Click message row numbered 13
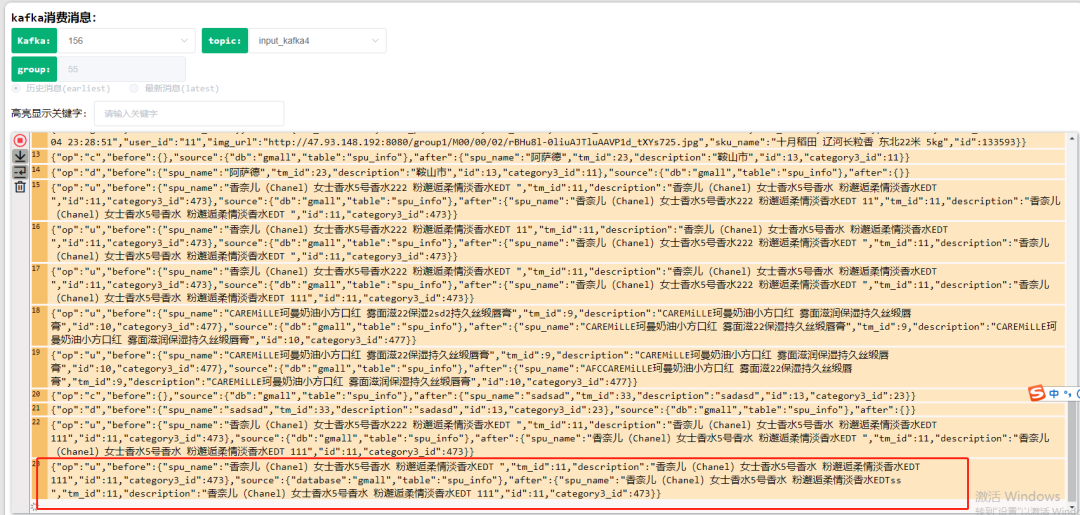 (548, 156)
